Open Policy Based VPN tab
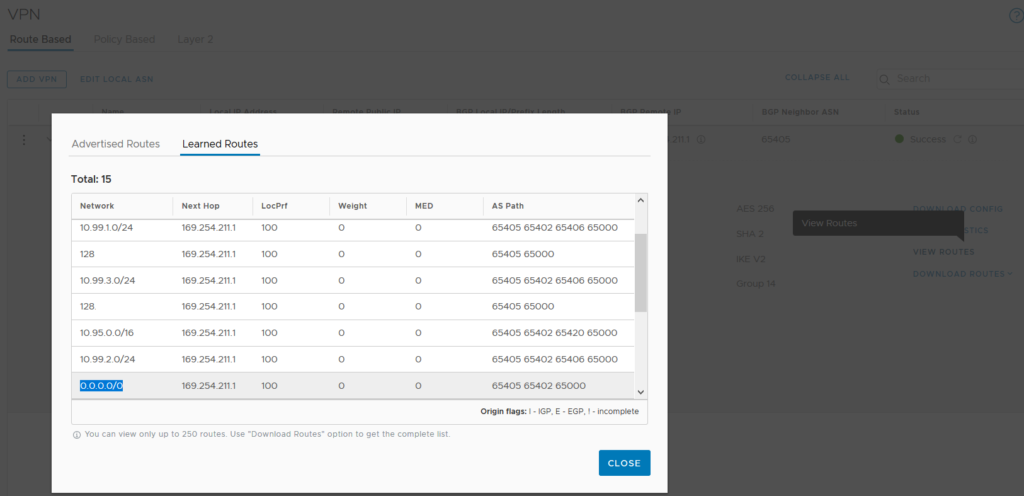 click(x=124, y=39)
